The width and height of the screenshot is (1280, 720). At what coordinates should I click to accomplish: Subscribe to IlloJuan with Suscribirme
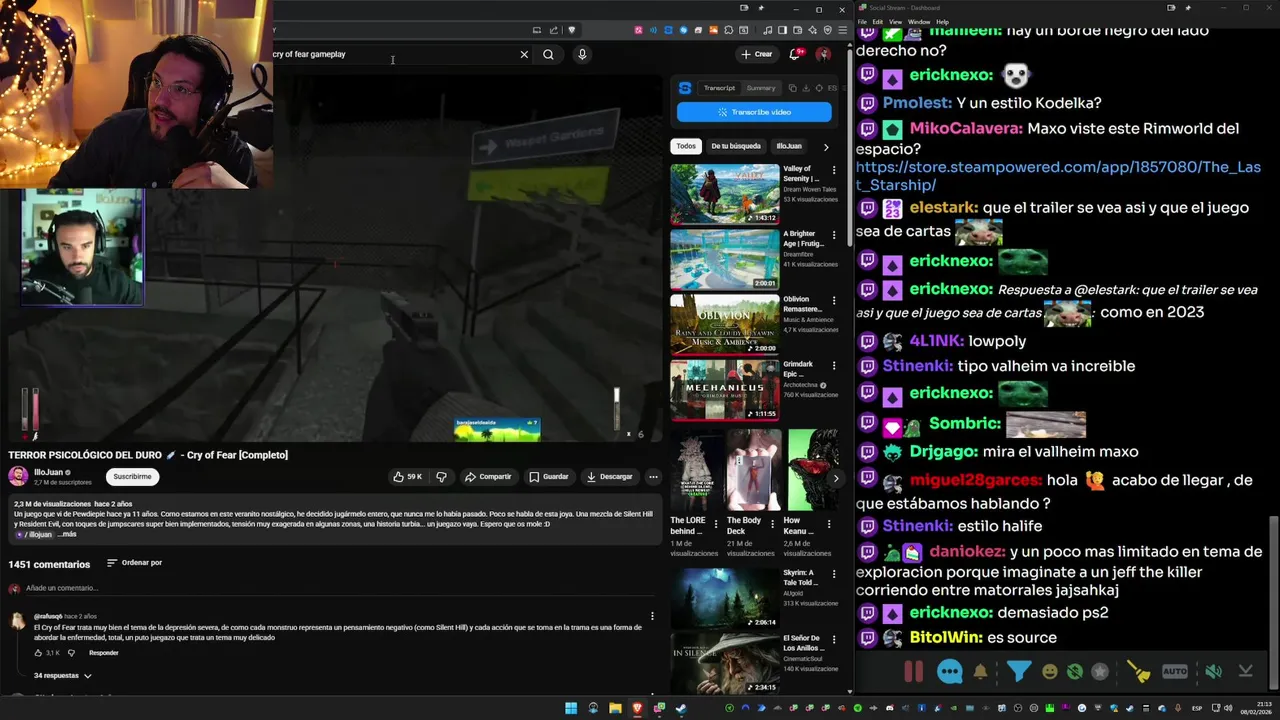pos(132,477)
